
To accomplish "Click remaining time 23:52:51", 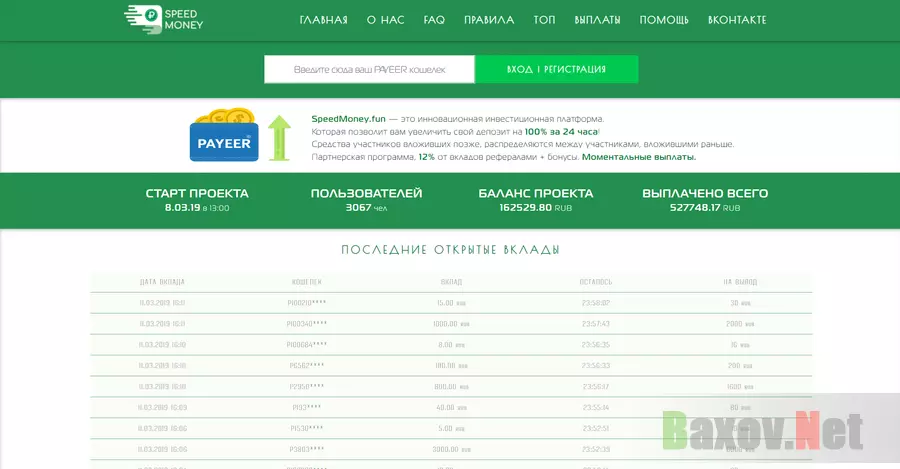I will [x=596, y=428].
